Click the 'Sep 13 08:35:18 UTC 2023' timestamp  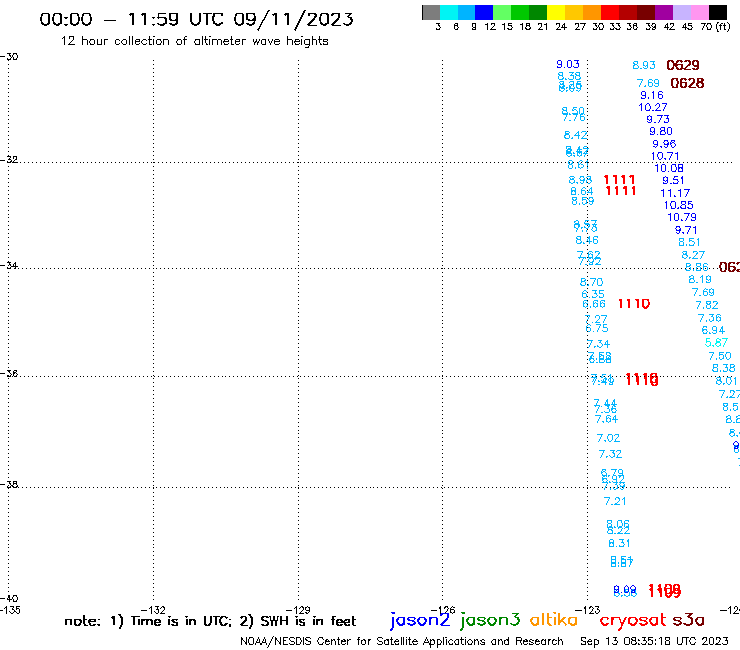[654, 641]
